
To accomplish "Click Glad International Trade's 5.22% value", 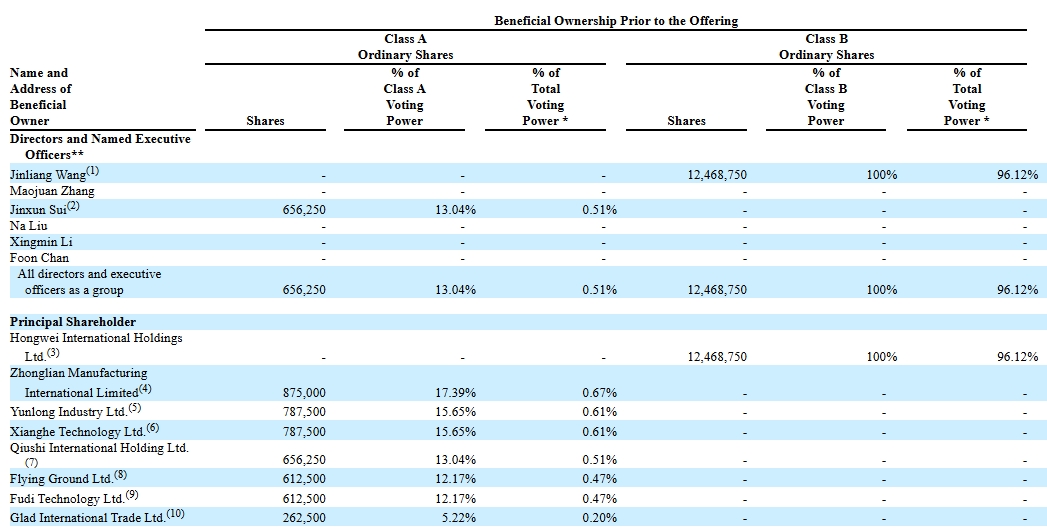I will pos(455,518).
